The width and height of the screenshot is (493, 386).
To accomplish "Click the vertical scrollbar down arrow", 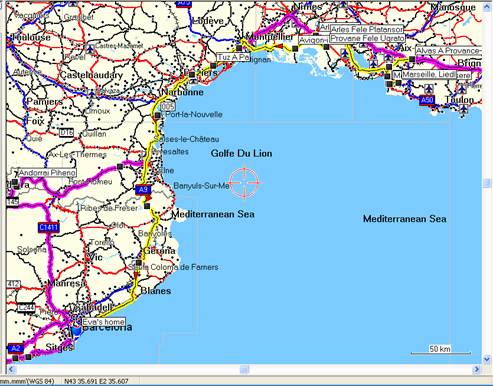I will click(487, 359).
